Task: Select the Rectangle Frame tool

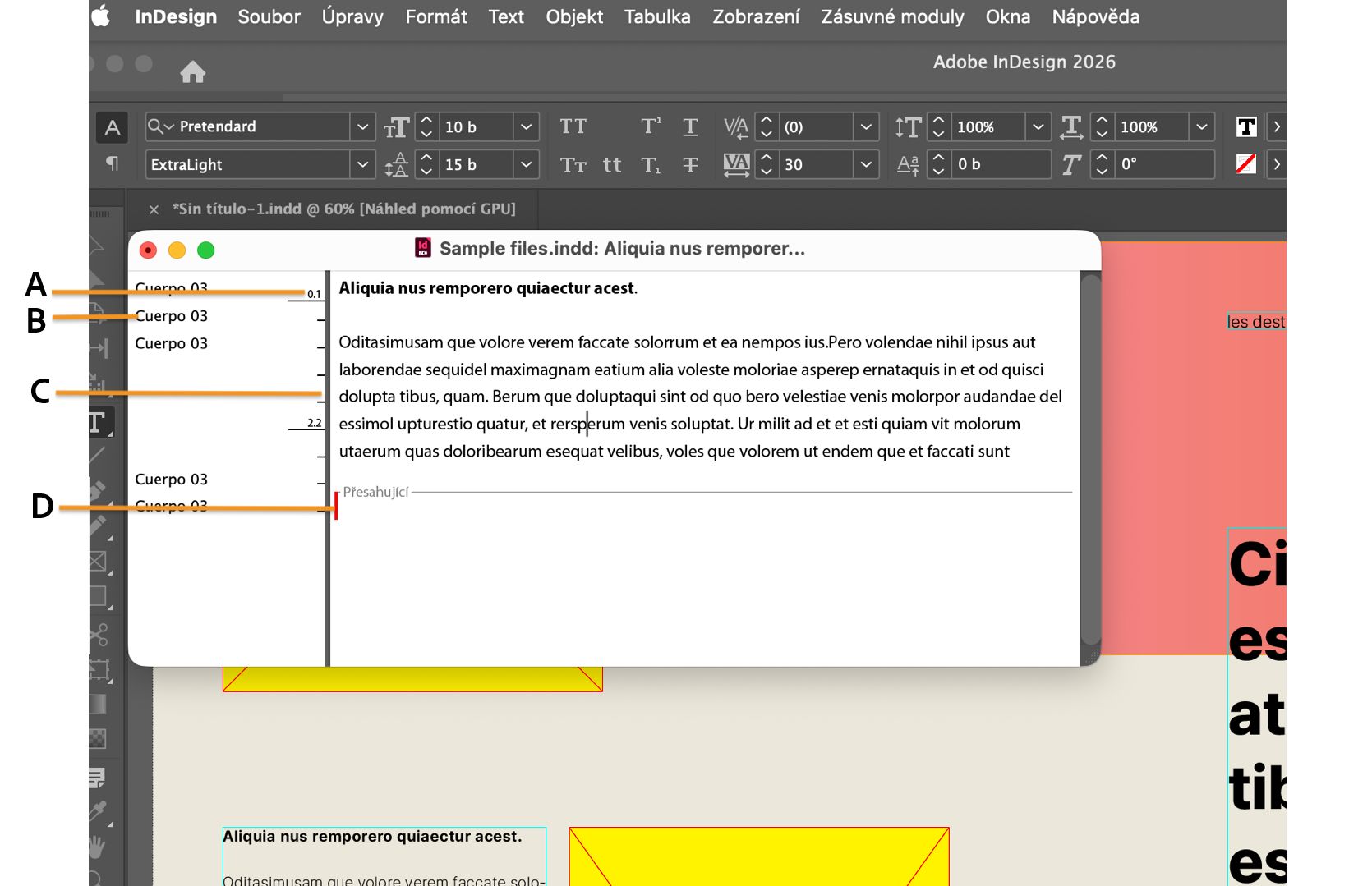Action: click(x=99, y=562)
